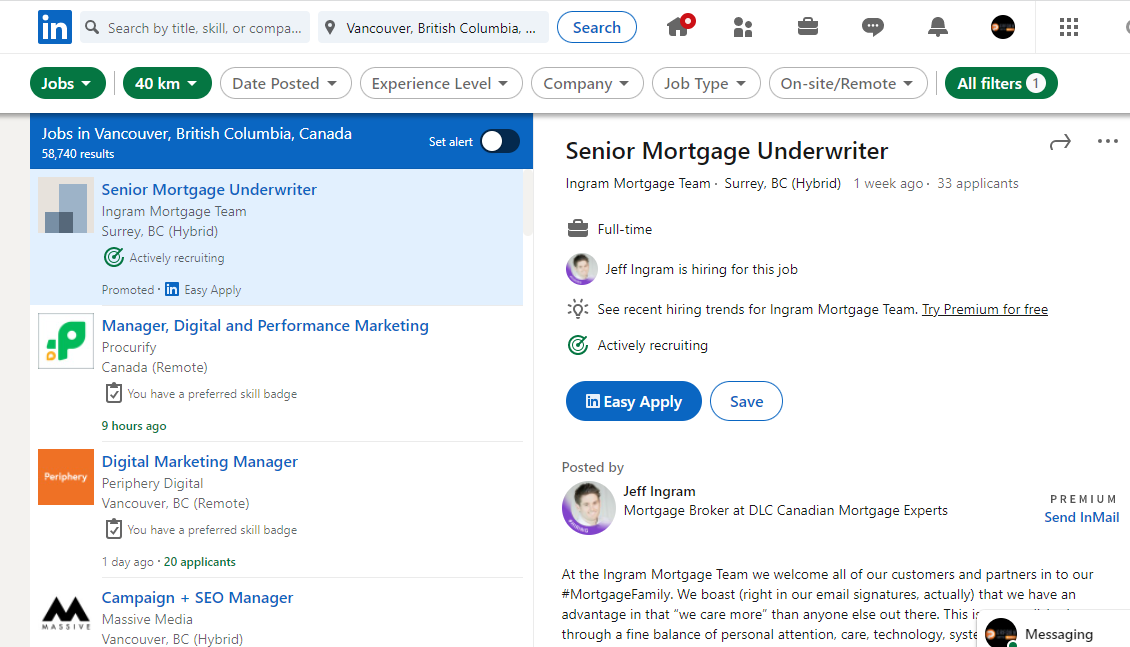
Task: Click the Jobs briefcase nav icon
Action: 808,27
